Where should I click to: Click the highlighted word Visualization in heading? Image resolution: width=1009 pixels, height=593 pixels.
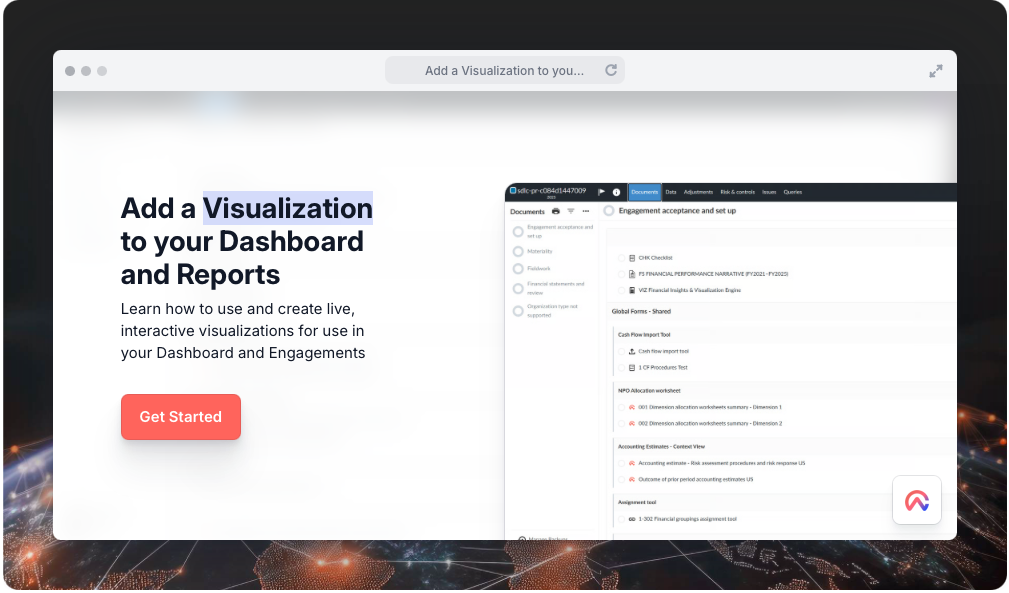coord(288,208)
